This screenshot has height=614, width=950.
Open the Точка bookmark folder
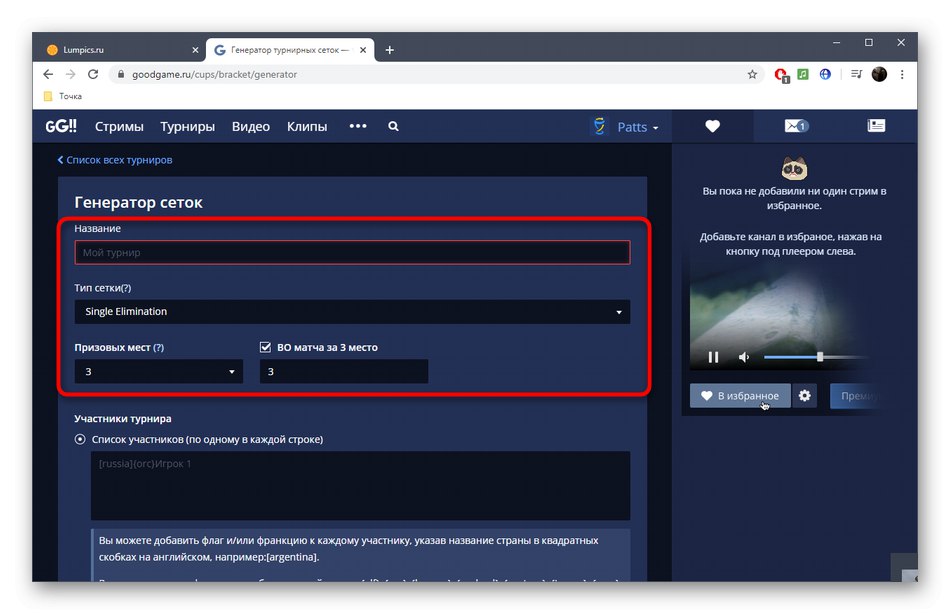click(63, 96)
